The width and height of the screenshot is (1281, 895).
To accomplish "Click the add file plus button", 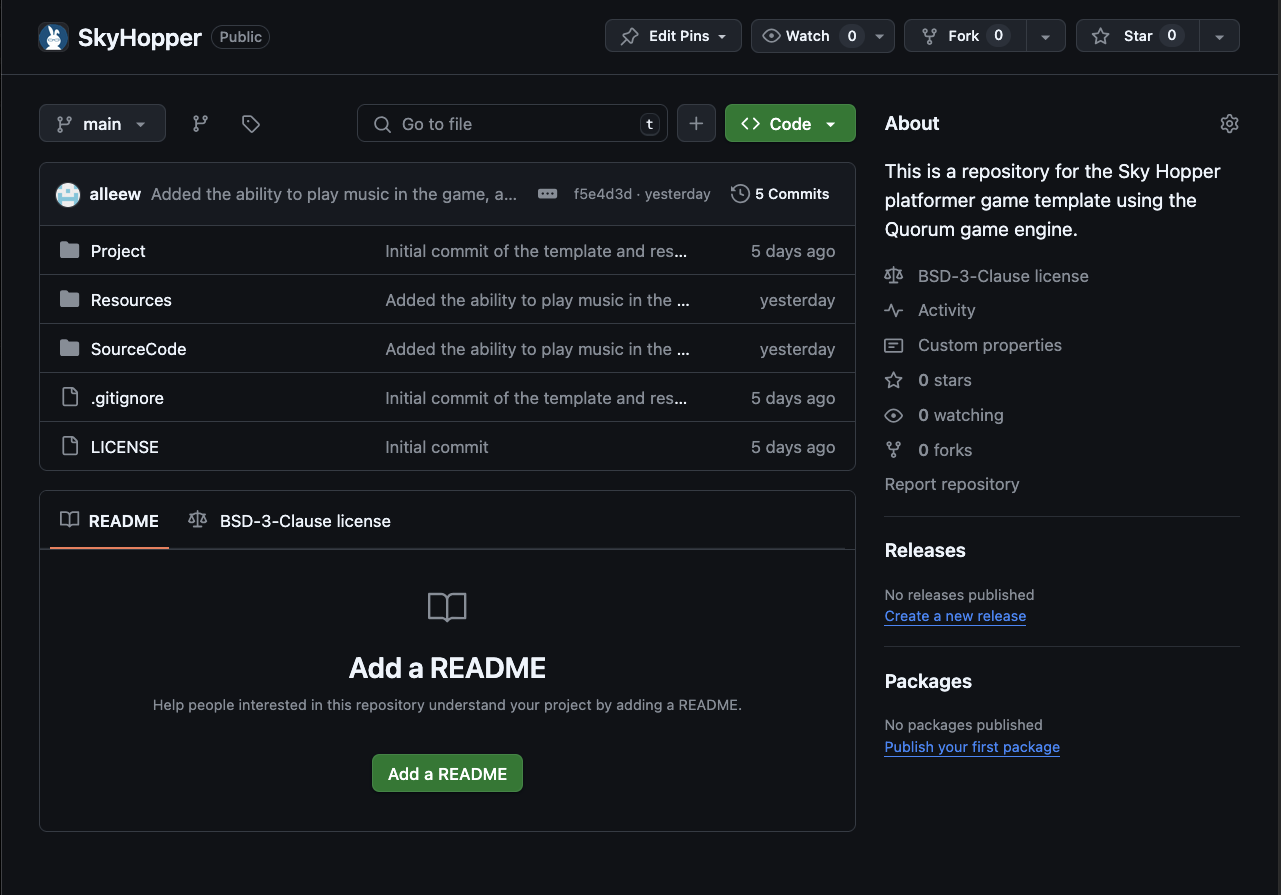I will 696,123.
